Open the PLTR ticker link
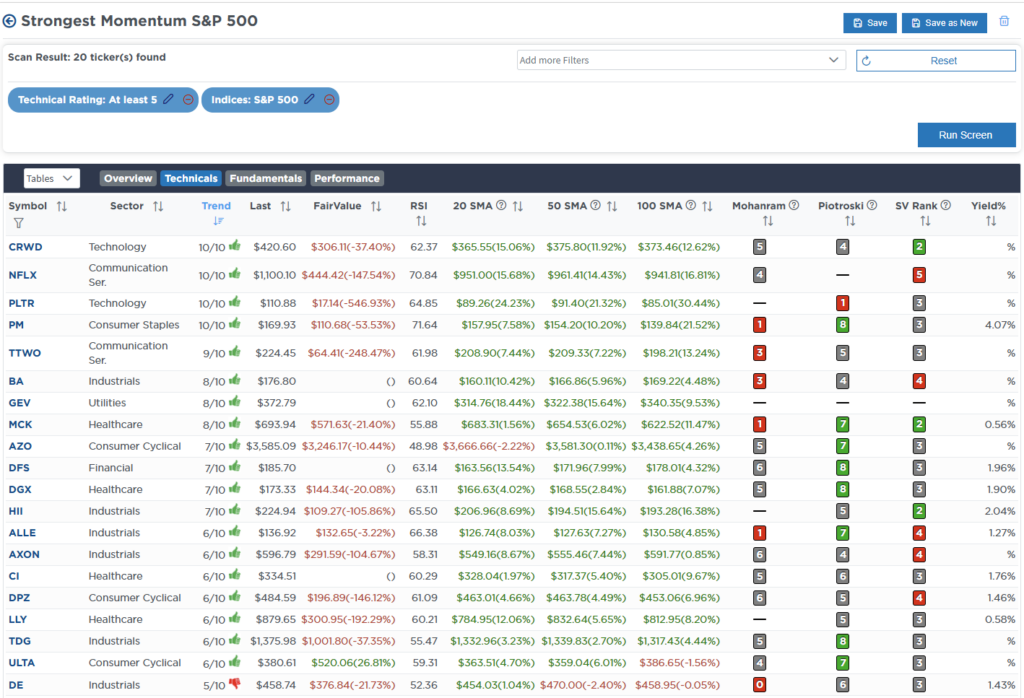The height and width of the screenshot is (698, 1024). coord(22,303)
